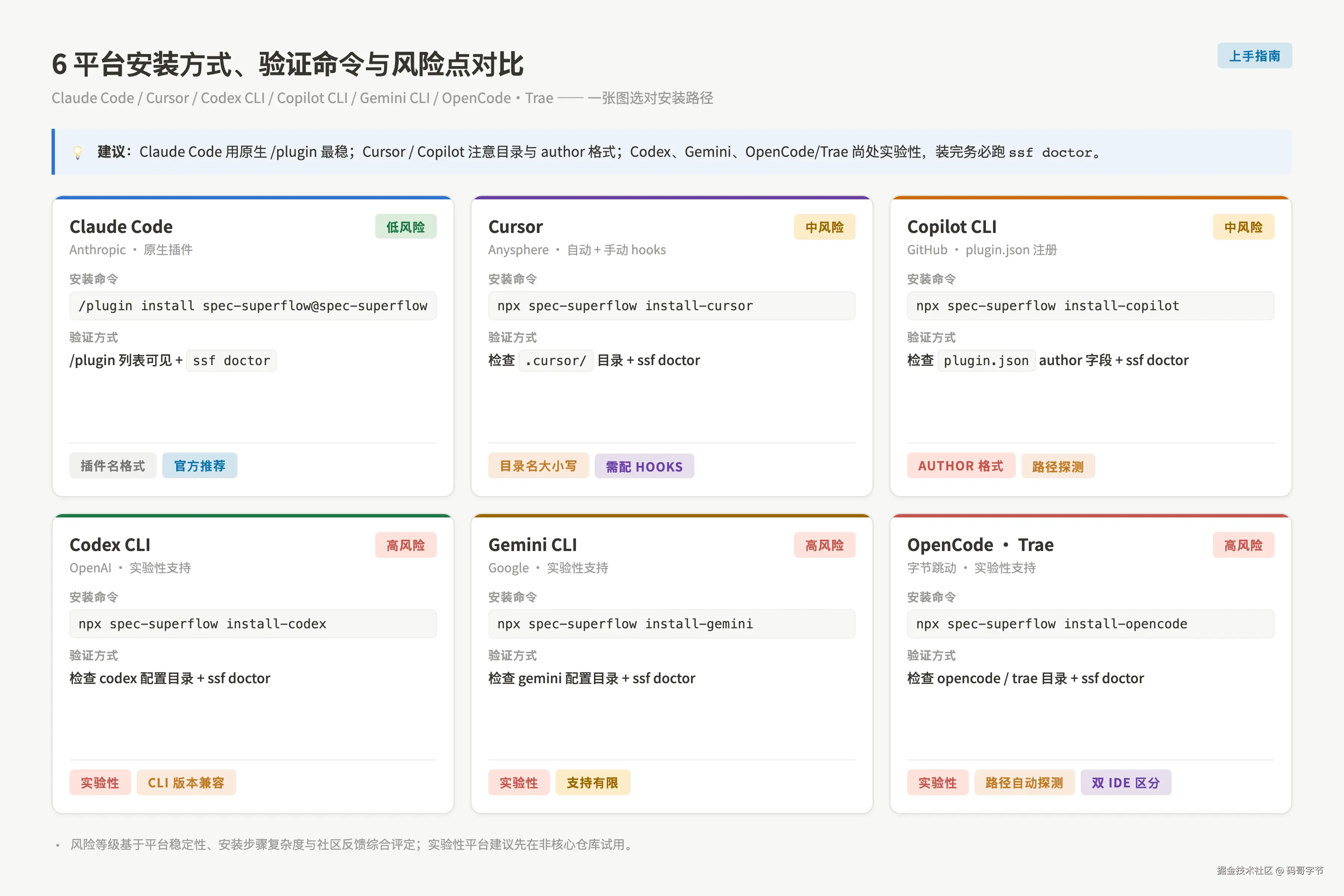Click the "ssf doctor" code chip in Claude Code card
This screenshot has height=896, width=1344.
coord(231,361)
